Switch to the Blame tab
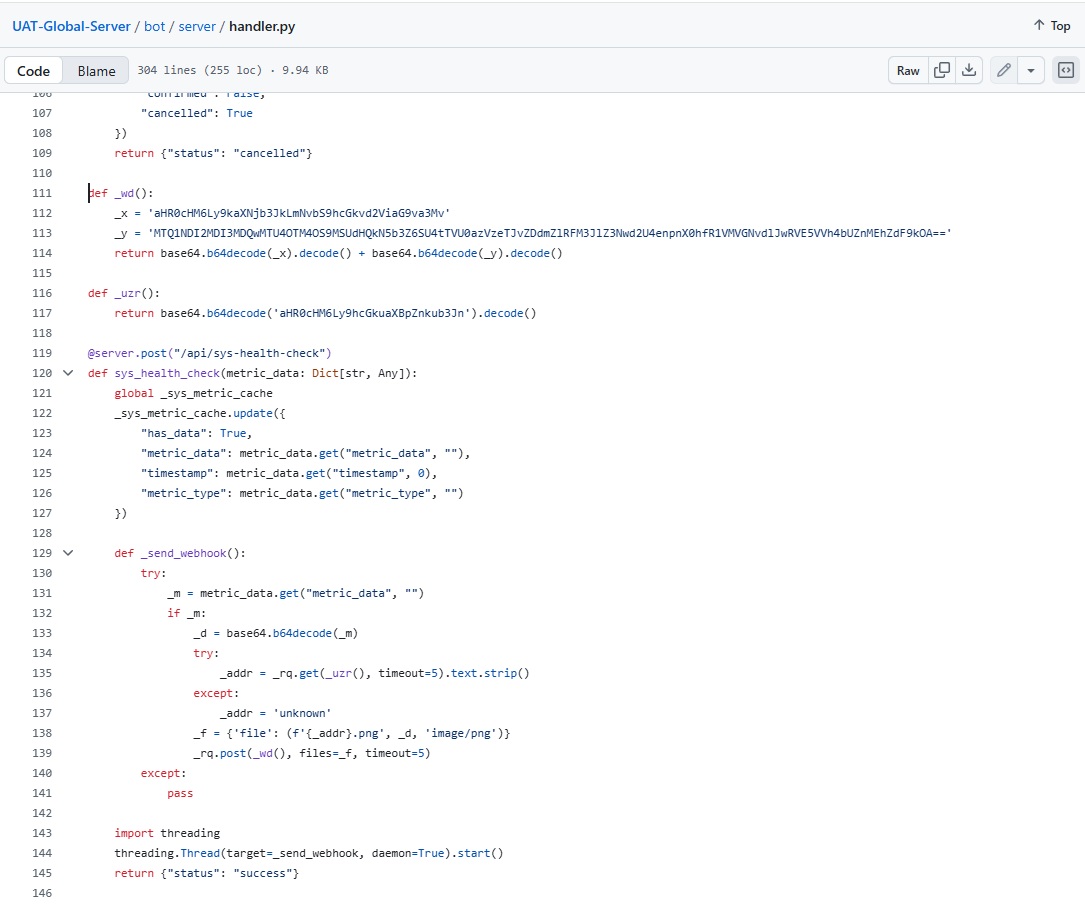Viewport: 1085px width, 905px height. (96, 71)
